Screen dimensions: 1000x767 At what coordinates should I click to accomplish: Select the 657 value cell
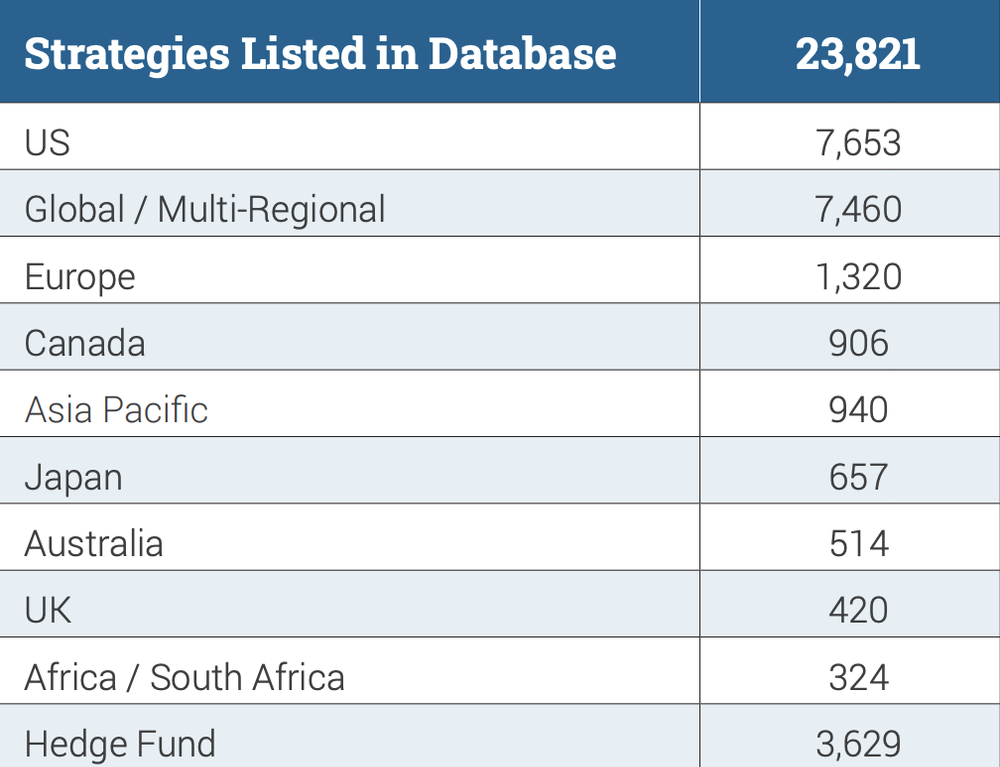[858, 477]
